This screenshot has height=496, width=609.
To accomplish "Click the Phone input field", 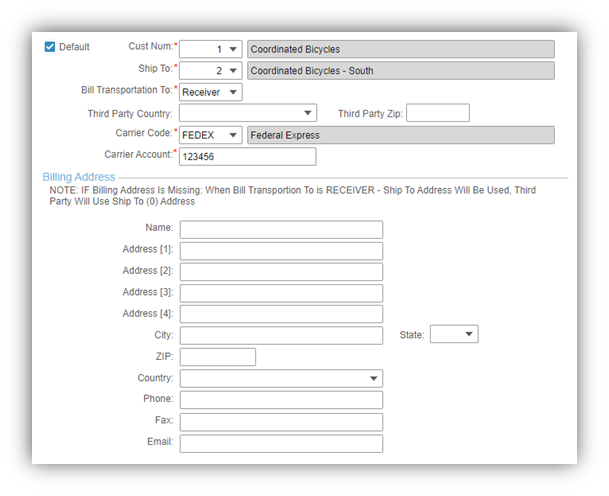I will point(281,400).
